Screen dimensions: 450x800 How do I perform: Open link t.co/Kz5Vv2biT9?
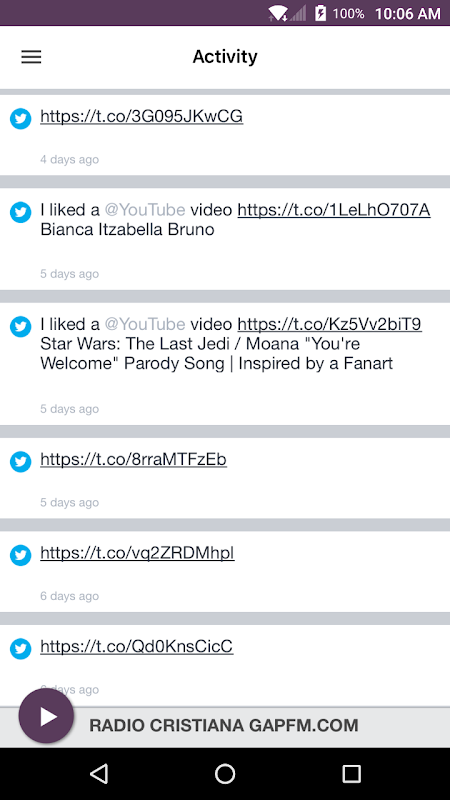point(330,324)
